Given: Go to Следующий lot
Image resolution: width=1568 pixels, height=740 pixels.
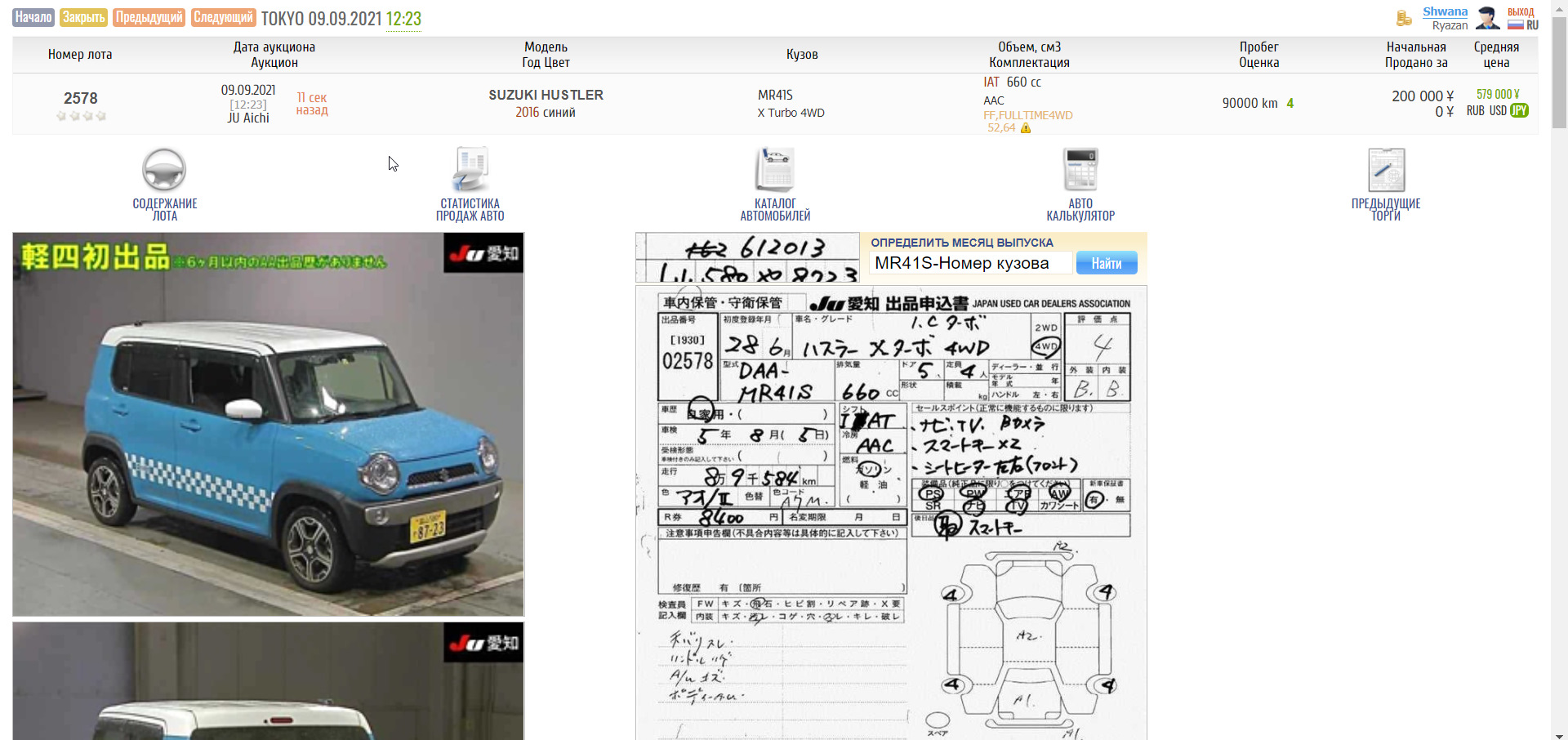Looking at the screenshot, I should (x=224, y=18).
